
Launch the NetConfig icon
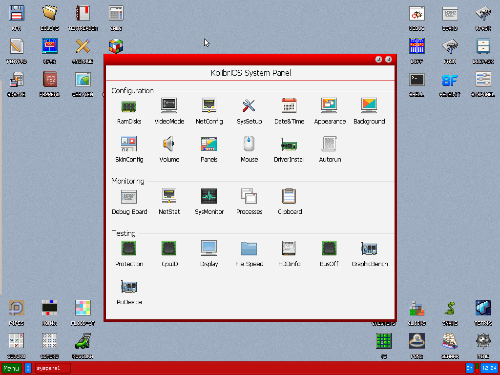click(x=209, y=106)
